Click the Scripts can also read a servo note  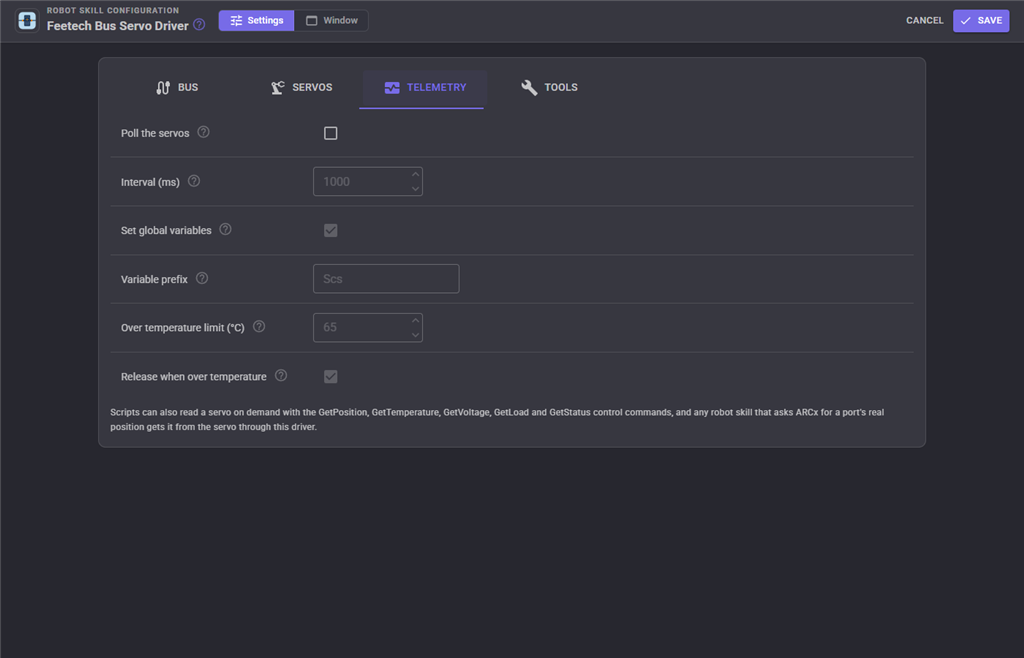click(497, 420)
